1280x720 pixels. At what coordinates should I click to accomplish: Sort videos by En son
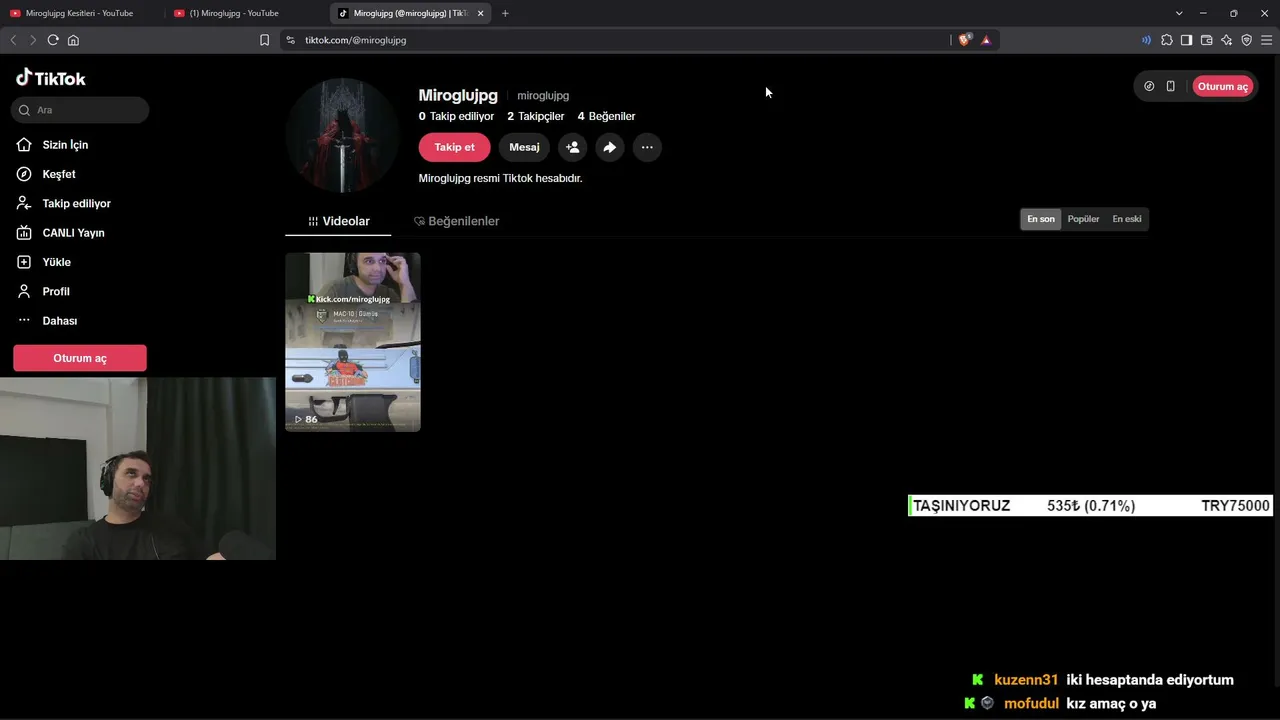pyautogui.click(x=1041, y=219)
